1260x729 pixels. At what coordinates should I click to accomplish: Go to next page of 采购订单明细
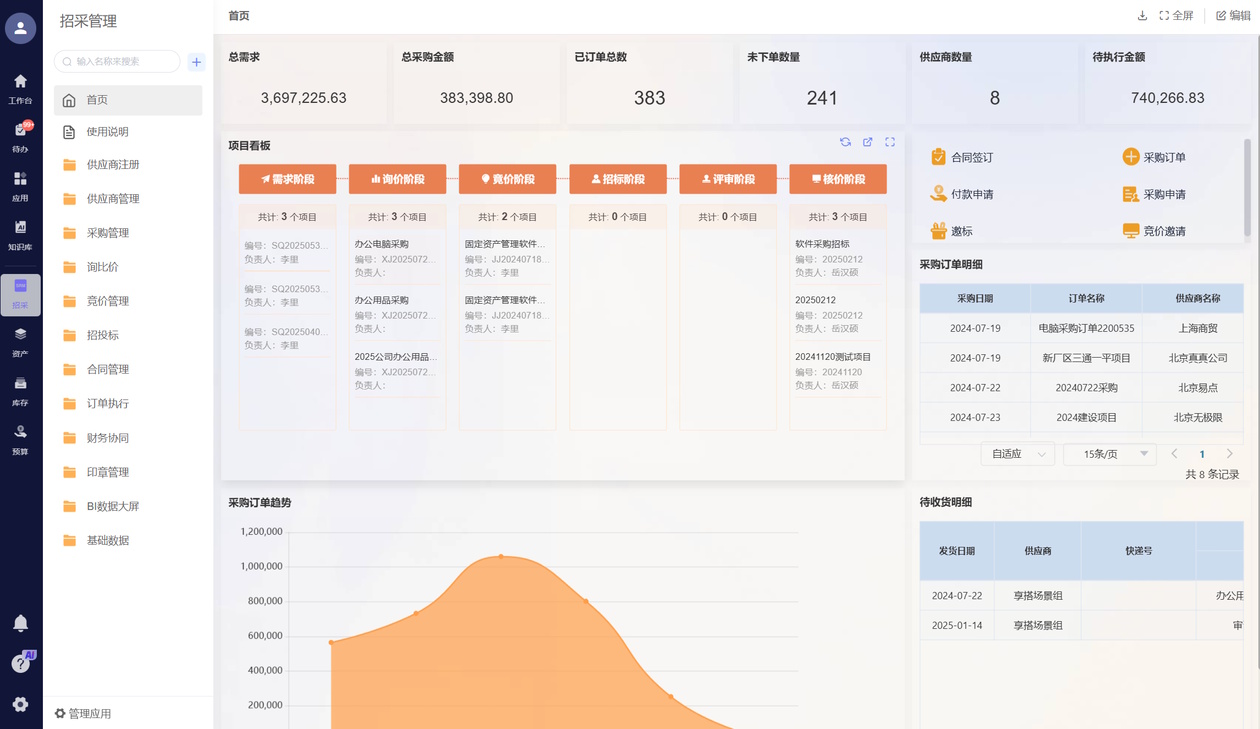1230,454
